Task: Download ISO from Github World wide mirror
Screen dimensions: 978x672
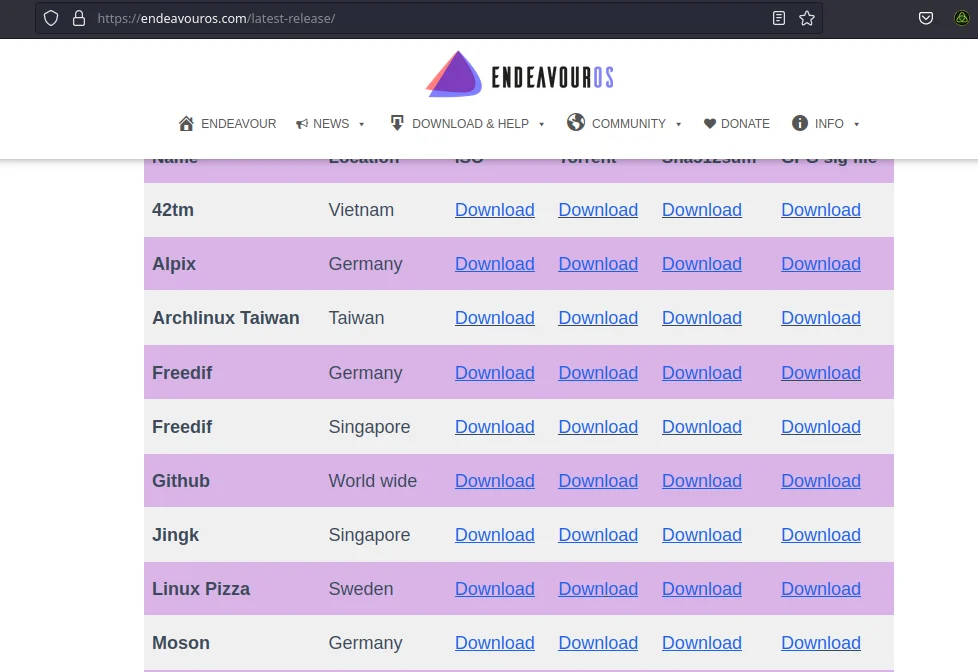Action: [495, 480]
